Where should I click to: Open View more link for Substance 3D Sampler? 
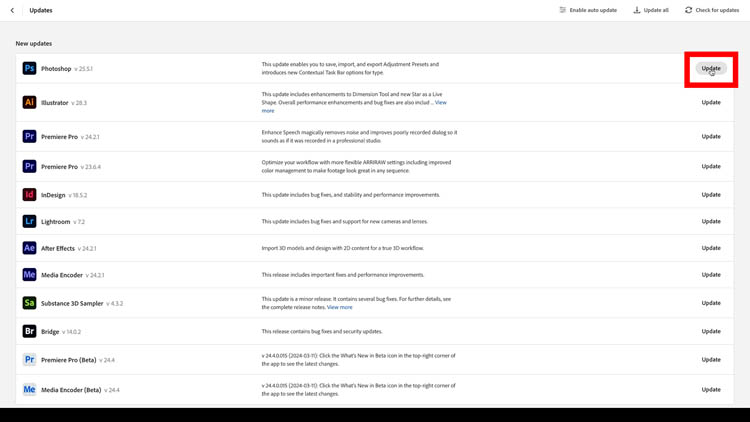[x=340, y=307]
